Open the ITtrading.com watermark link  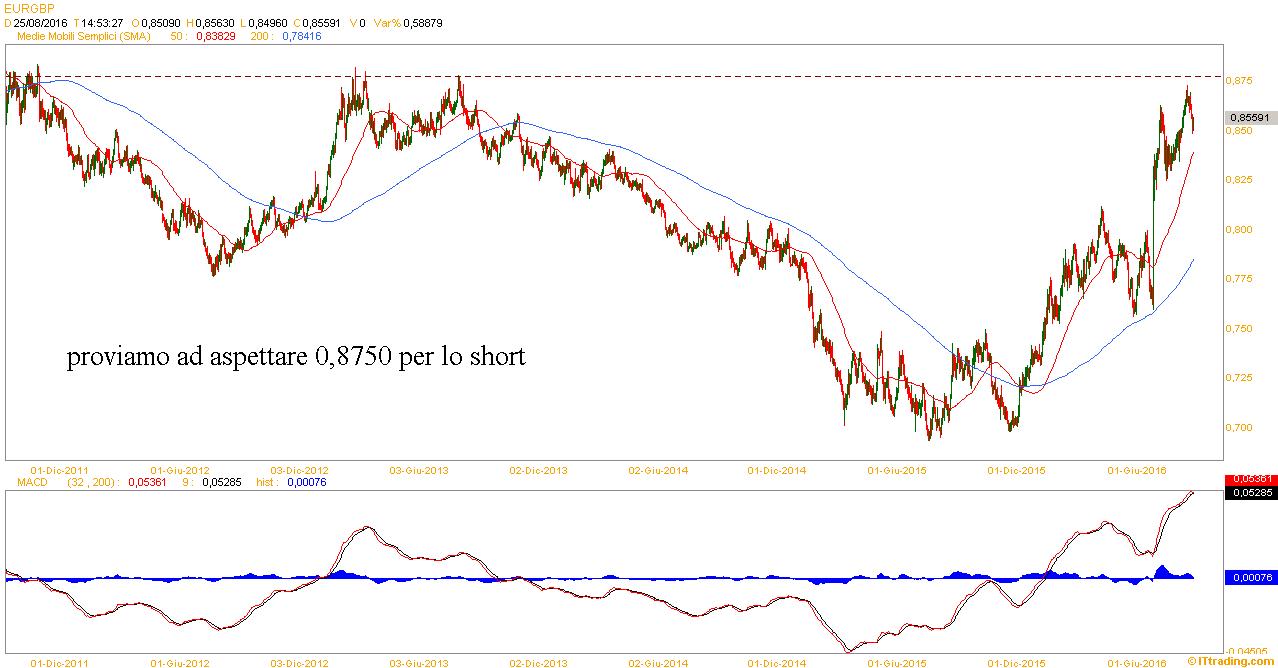(x=1232, y=661)
